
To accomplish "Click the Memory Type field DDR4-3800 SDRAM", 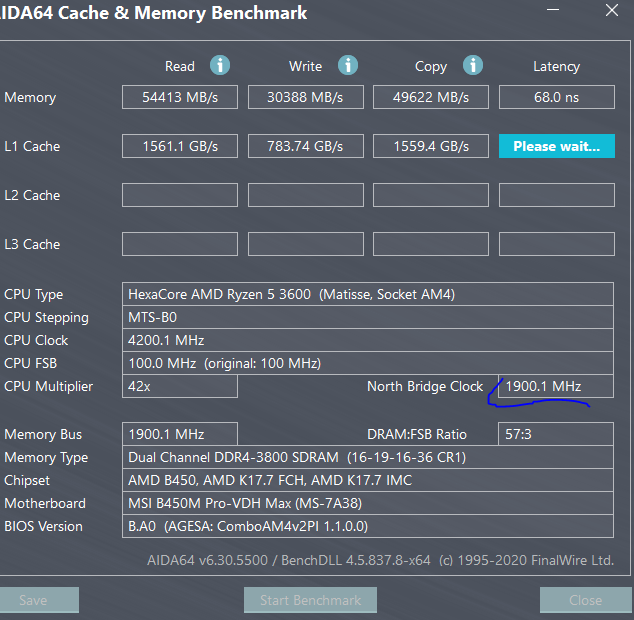I will 368,457.
